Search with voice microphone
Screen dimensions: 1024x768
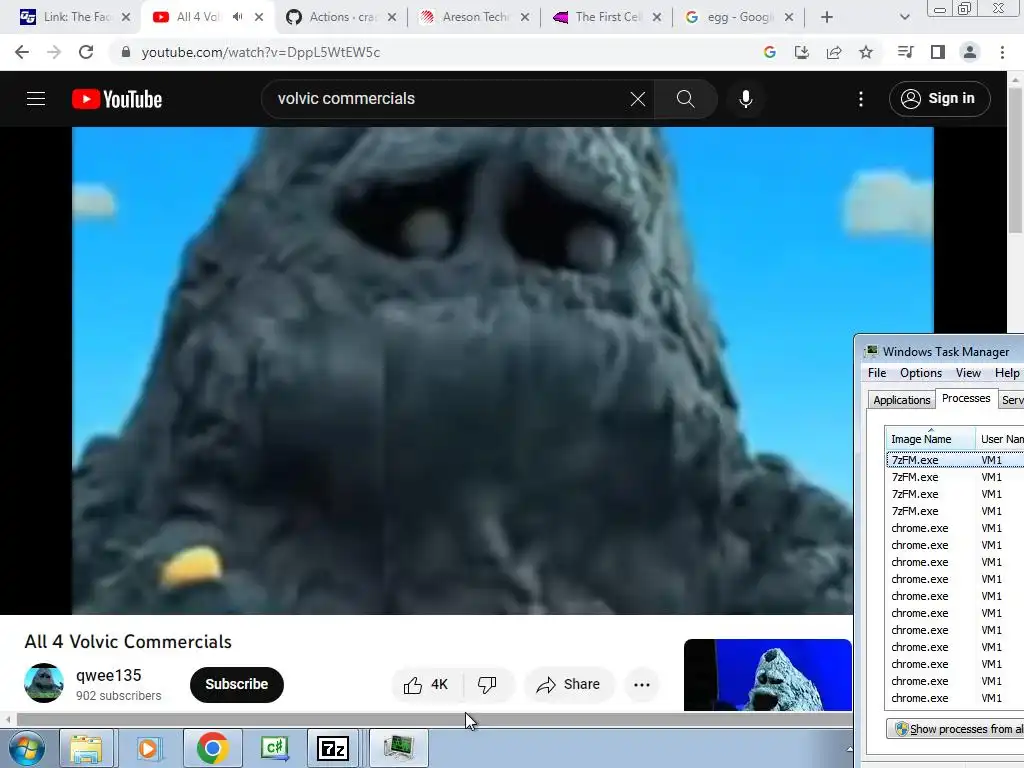[746, 99]
